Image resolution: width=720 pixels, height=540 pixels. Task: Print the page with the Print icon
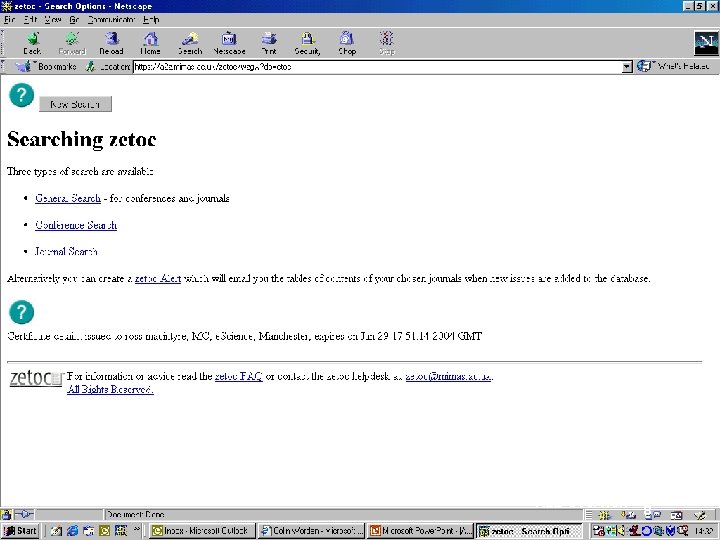click(x=269, y=44)
